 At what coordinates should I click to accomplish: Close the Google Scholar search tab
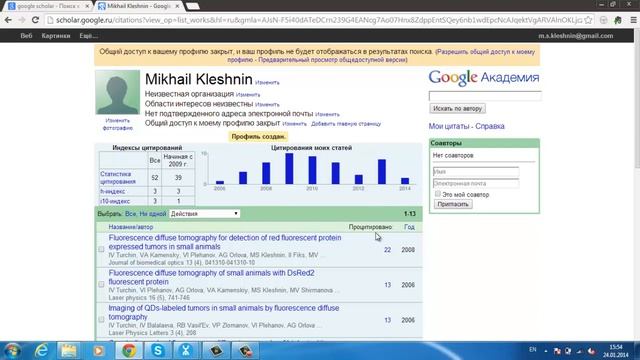[x=87, y=6]
